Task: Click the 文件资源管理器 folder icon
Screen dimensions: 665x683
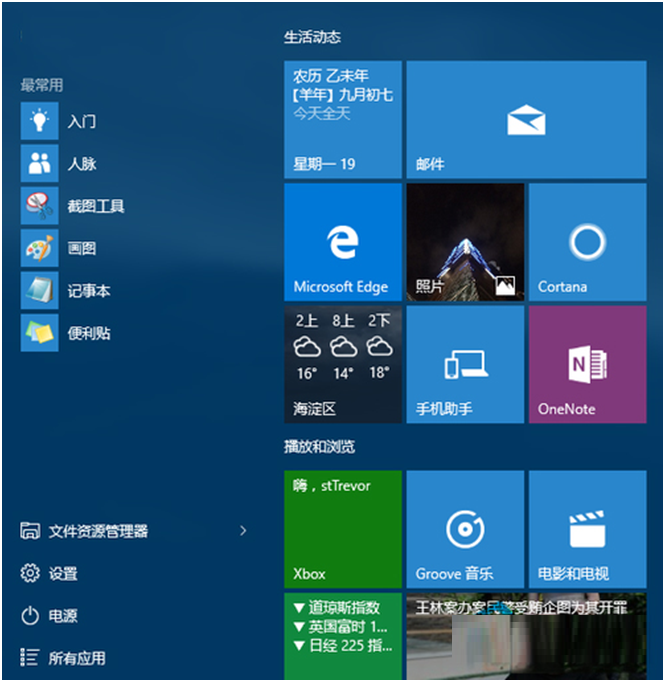Action: 30,531
